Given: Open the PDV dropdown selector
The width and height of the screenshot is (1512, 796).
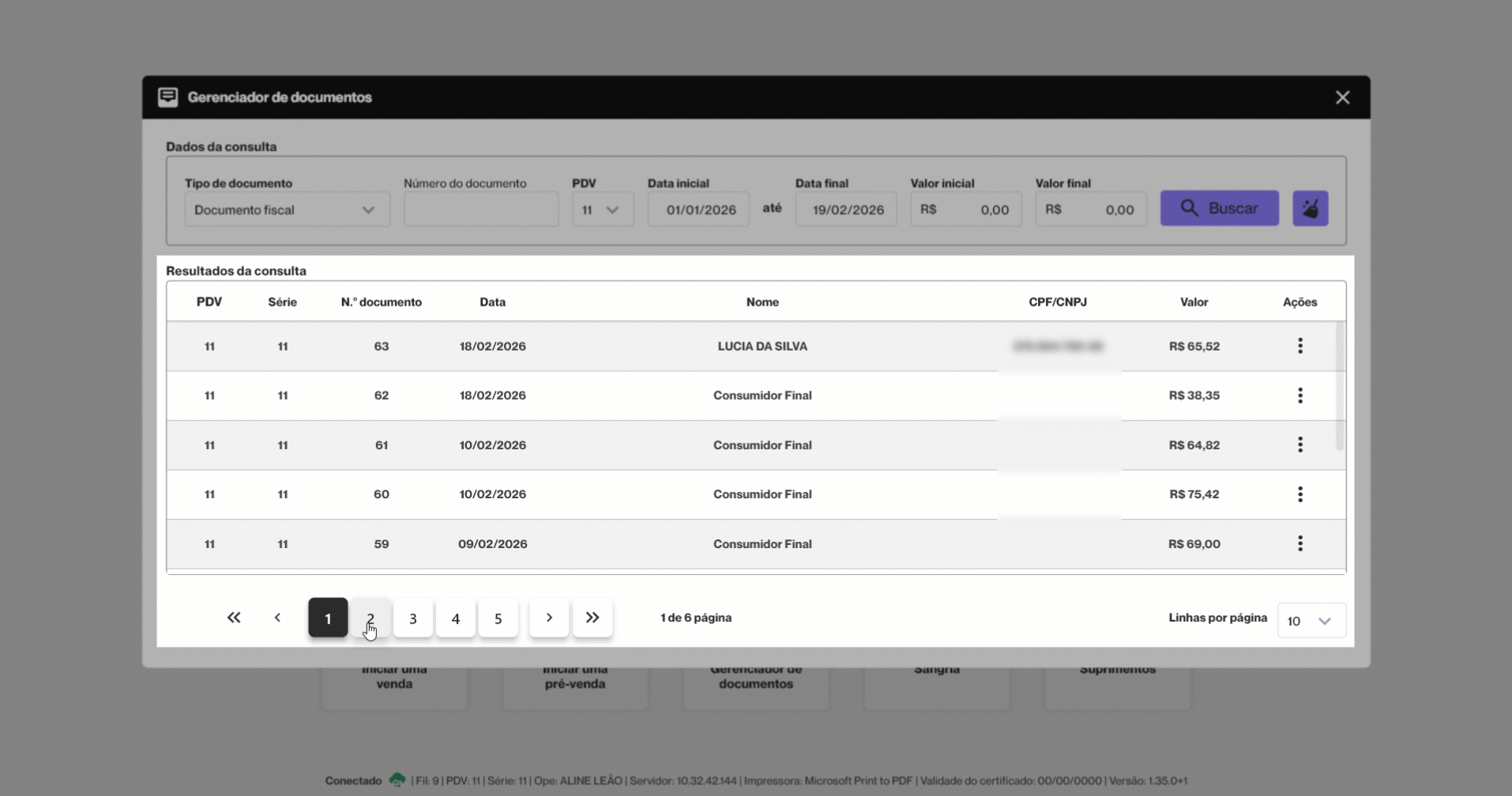Looking at the screenshot, I should 602,210.
